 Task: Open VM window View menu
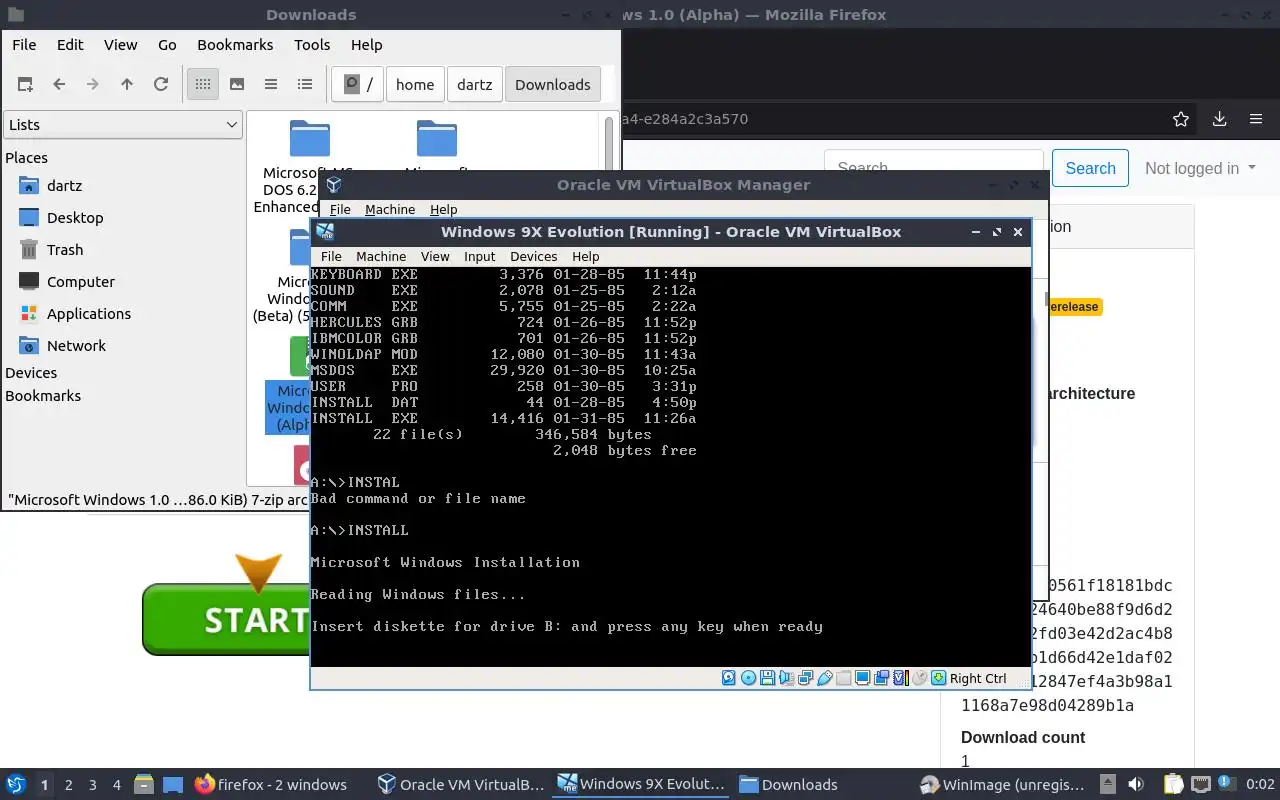point(435,256)
